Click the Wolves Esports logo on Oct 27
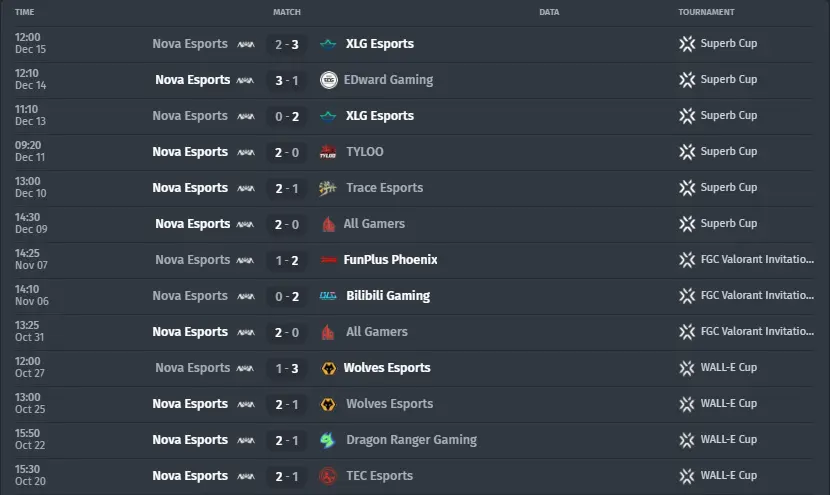This screenshot has height=495, width=830. 328,368
